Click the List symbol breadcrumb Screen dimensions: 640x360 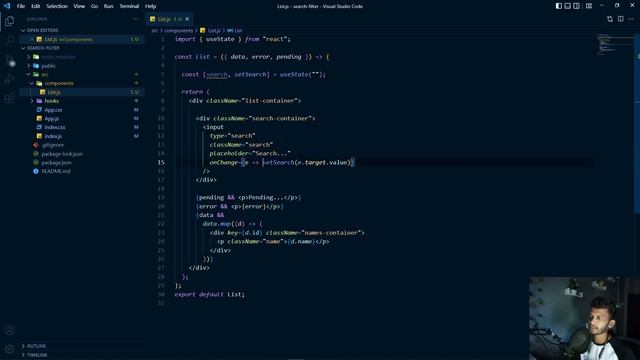[x=235, y=31]
